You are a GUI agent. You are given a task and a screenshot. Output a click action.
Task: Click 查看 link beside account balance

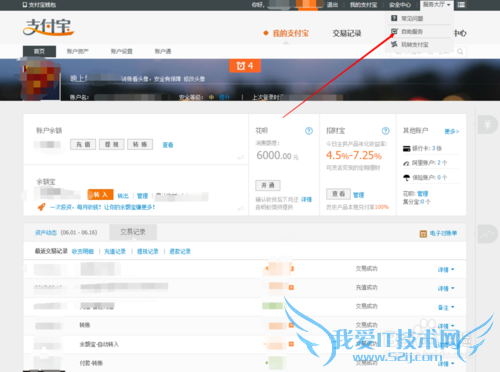point(168,145)
